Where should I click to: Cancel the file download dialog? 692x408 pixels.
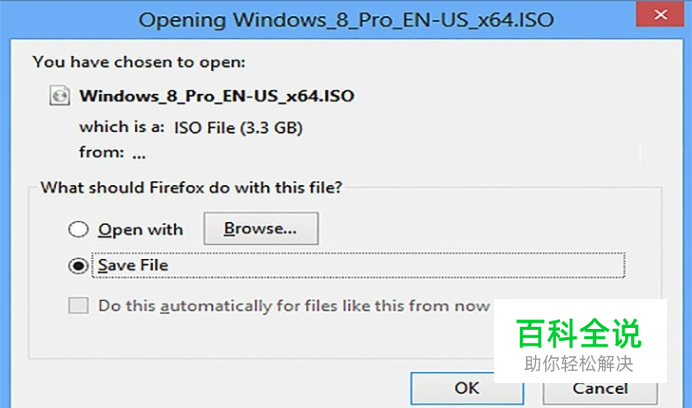click(x=600, y=389)
